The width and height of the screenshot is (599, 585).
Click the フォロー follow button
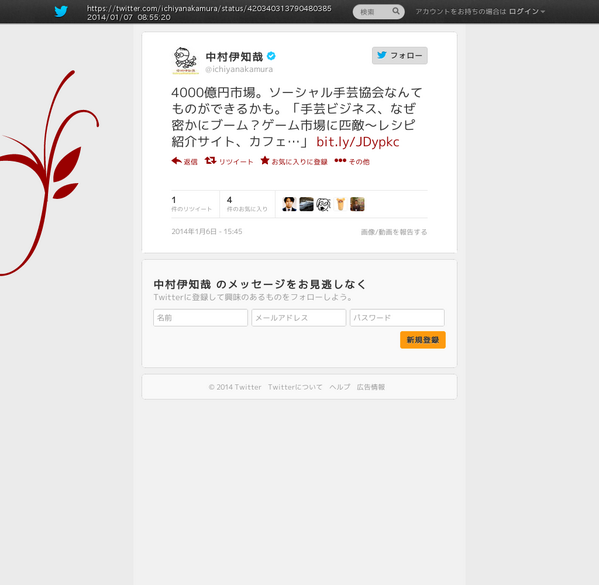pyautogui.click(x=400, y=55)
